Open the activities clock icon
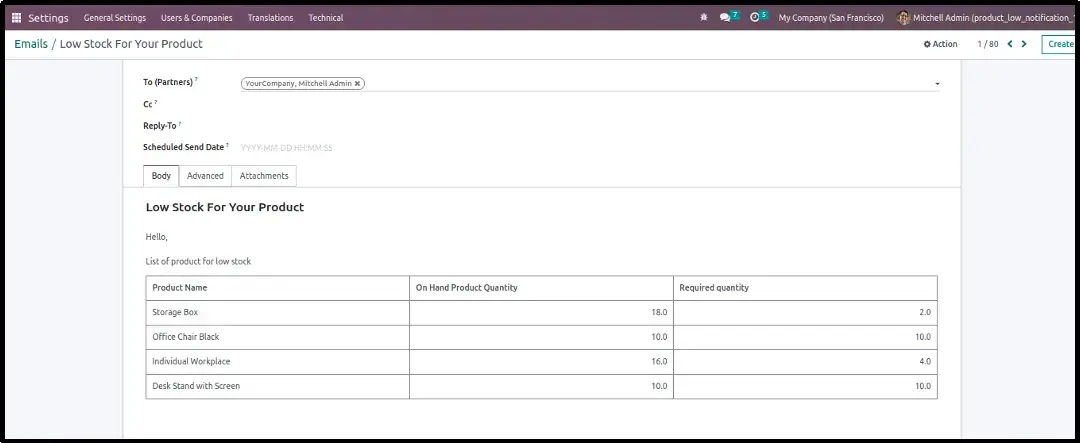This screenshot has height=443, width=1080. 754,18
